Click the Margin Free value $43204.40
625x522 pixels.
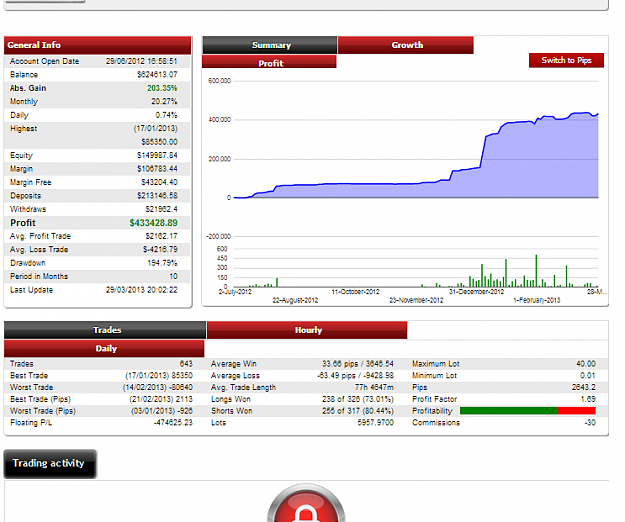pyautogui.click(x=159, y=182)
